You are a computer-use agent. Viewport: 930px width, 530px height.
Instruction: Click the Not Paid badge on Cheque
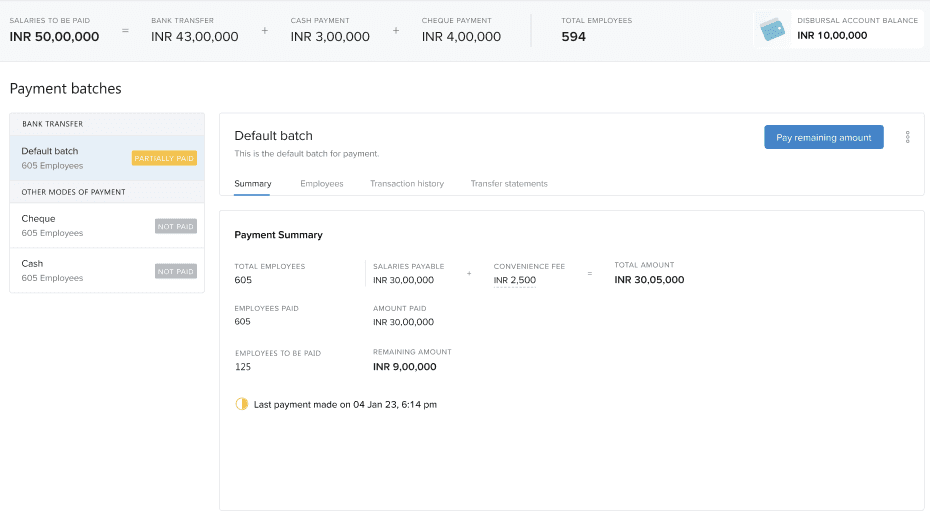pyautogui.click(x=176, y=226)
